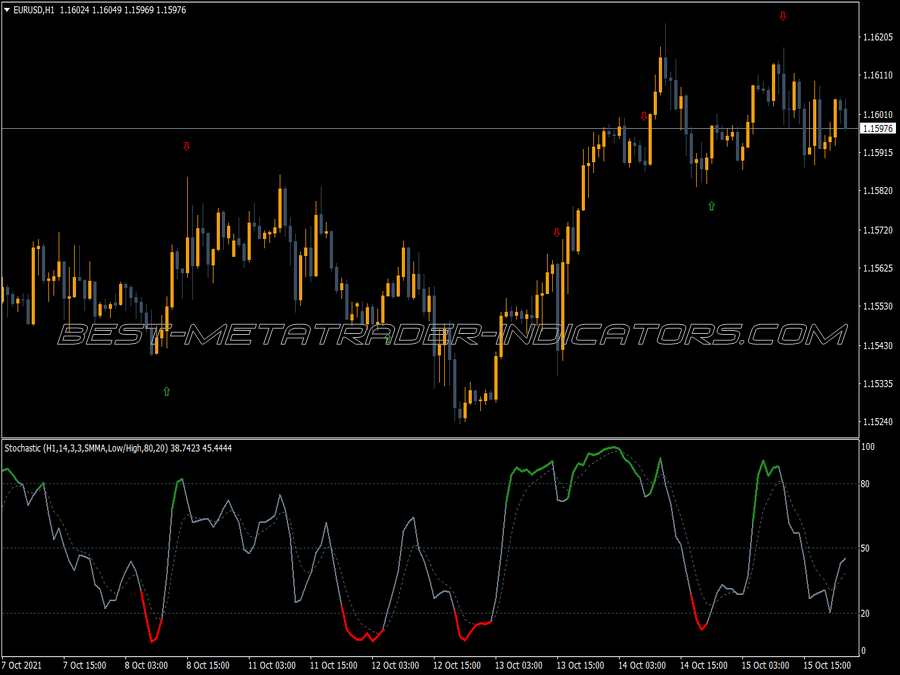
Task: Click the stochastic 80 level label
Action: point(866,484)
